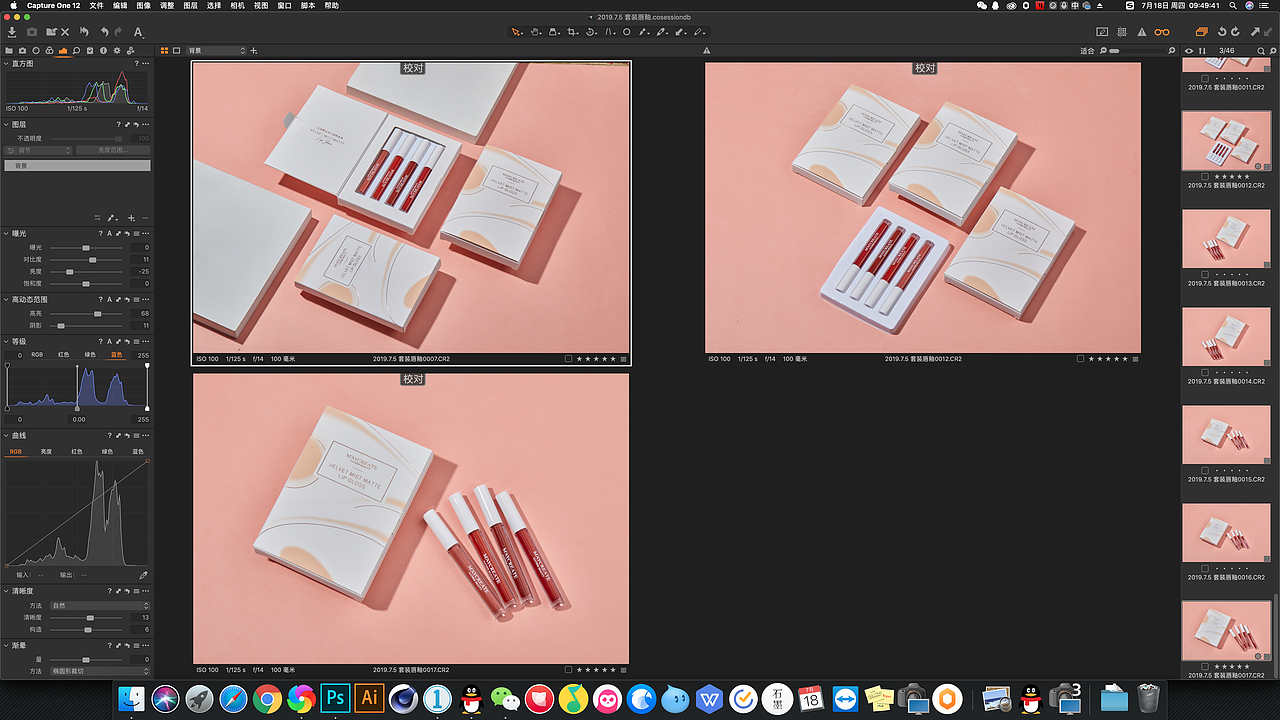The image size is (1280, 720).
Task: Toggle color tag under 0015.CR2 browser thumbnail
Action: [1205, 470]
